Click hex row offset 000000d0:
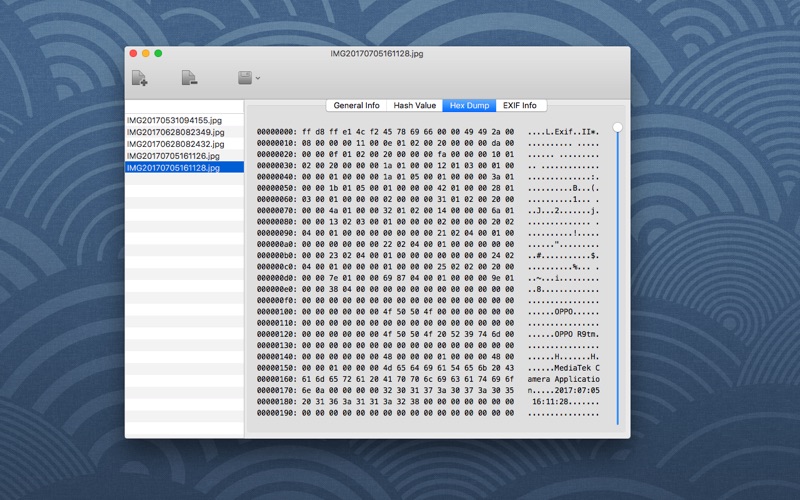Screen dimensions: 800x500 [277, 278]
